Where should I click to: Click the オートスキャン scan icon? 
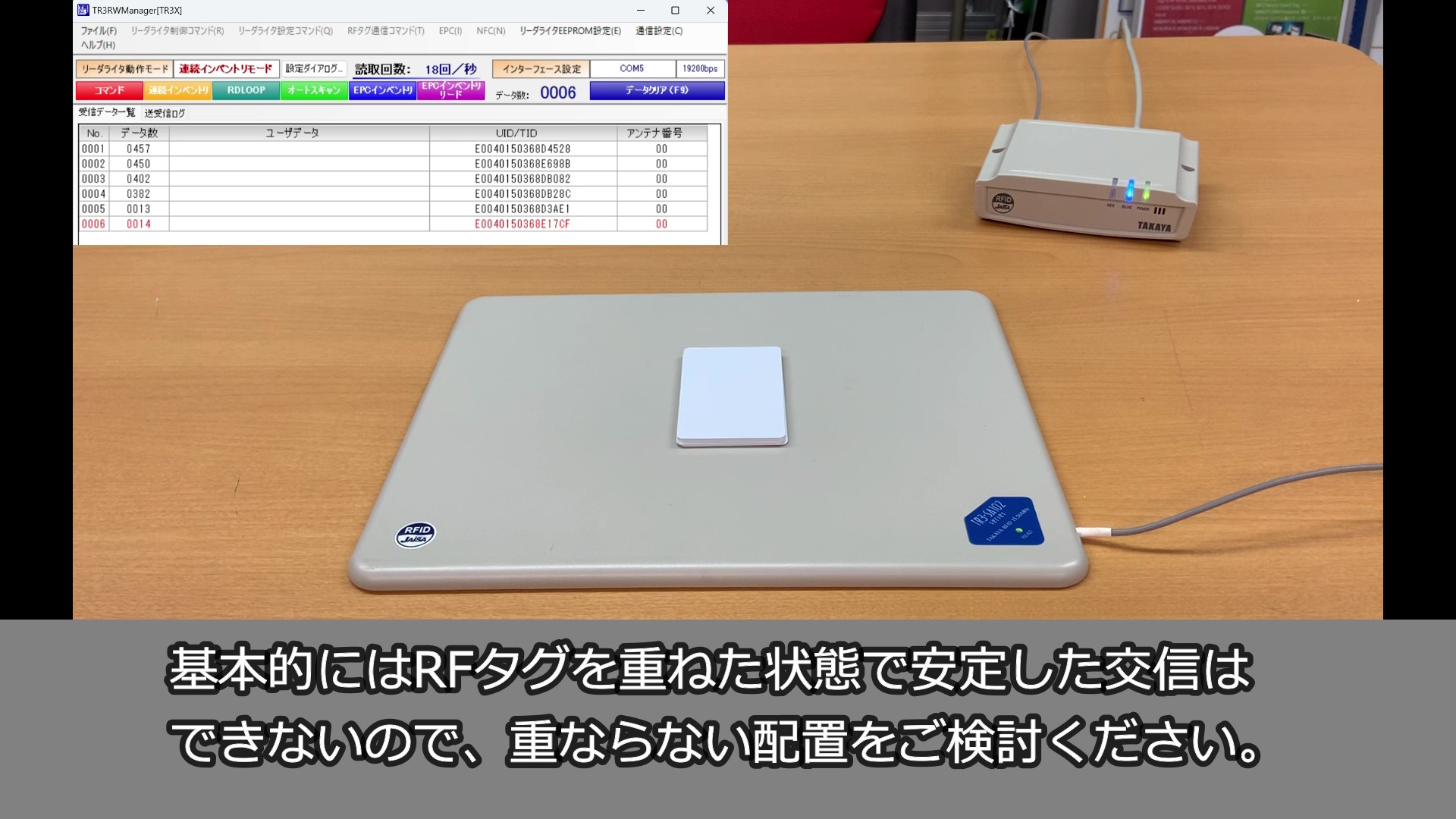click(312, 91)
